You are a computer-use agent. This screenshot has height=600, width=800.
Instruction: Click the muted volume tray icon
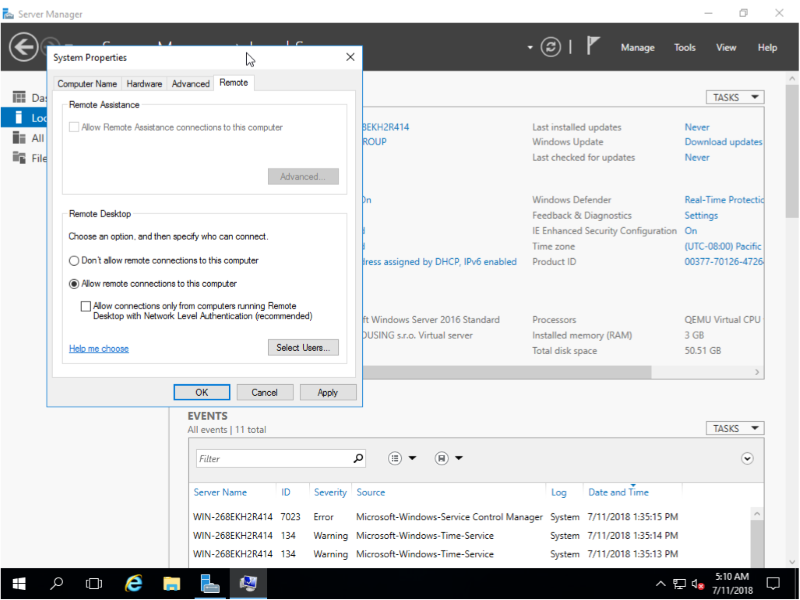[698, 584]
